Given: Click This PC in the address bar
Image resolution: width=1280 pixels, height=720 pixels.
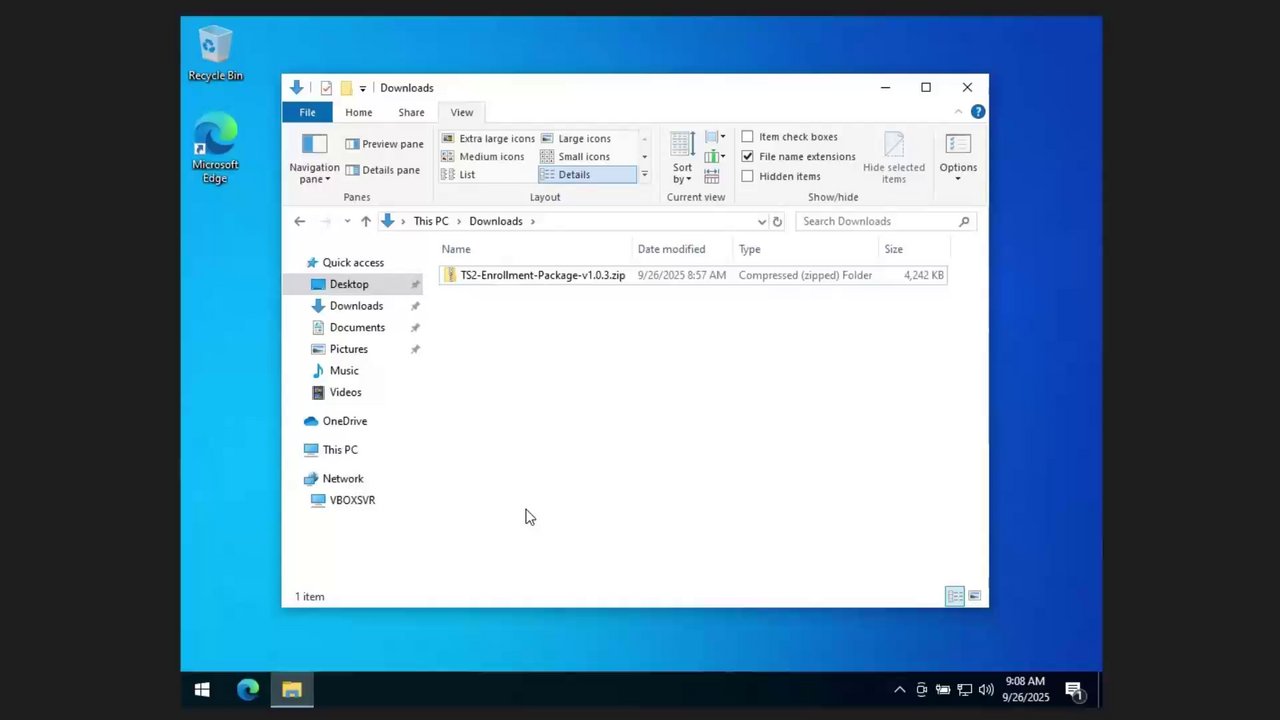Looking at the screenshot, I should 431,221.
